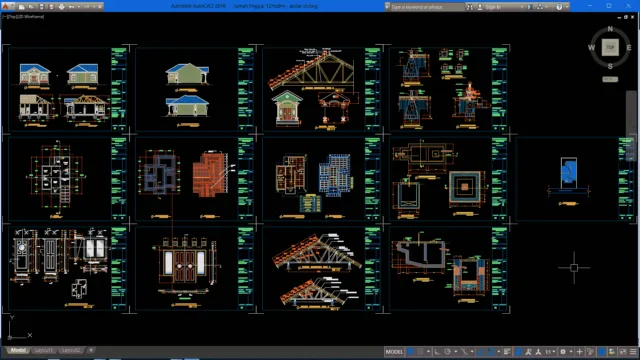The width and height of the screenshot is (640, 360).
Task: Switch to the Layout1 tab
Action: tap(43, 350)
